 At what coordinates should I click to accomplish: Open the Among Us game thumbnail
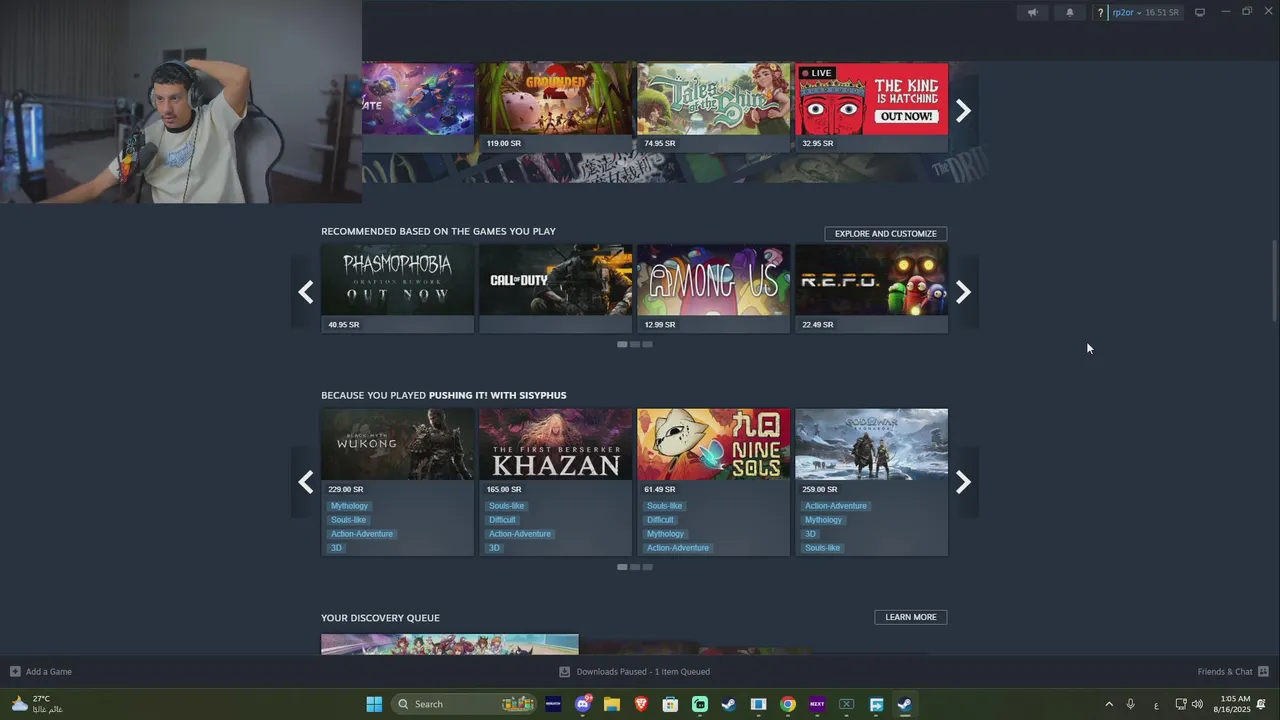coord(713,280)
